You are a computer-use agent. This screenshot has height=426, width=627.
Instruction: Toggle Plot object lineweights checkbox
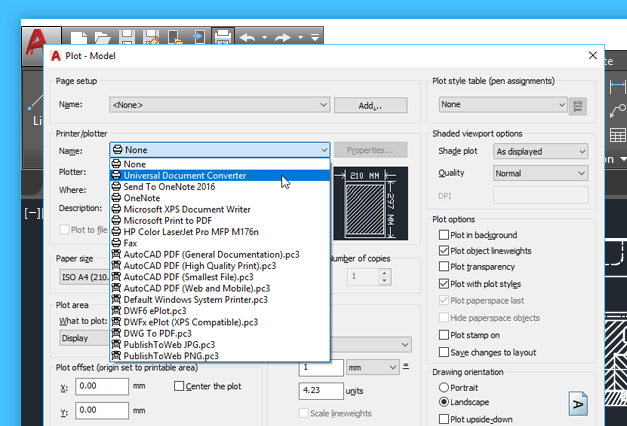point(444,251)
